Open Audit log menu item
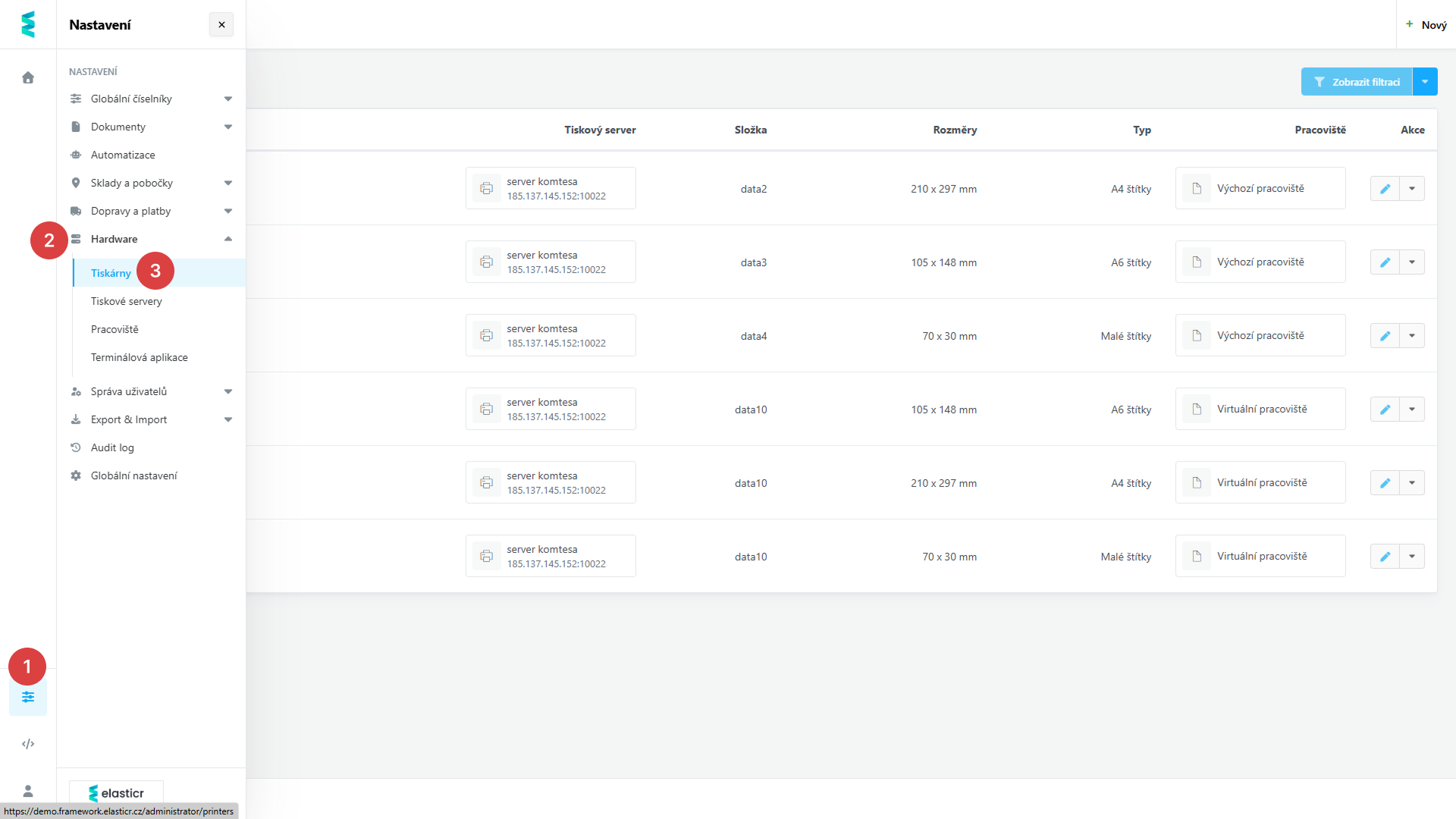The width and height of the screenshot is (1456, 819). 112,447
